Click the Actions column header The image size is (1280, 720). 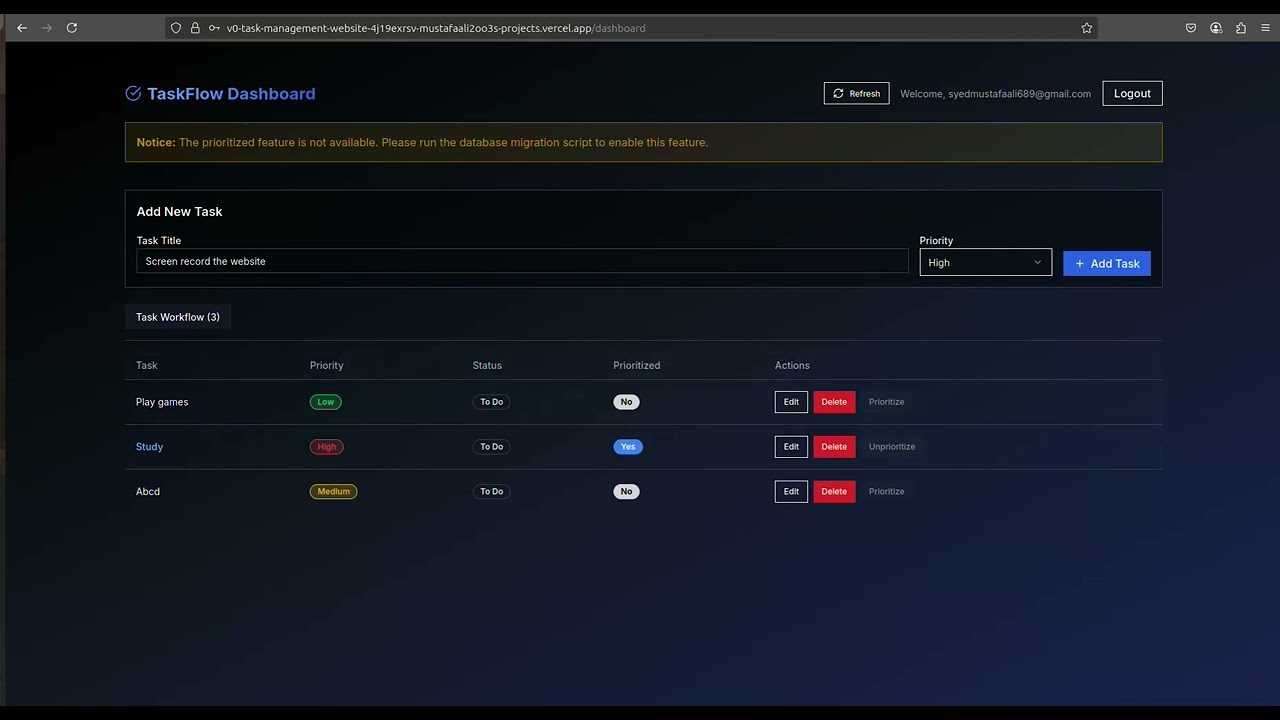point(792,365)
